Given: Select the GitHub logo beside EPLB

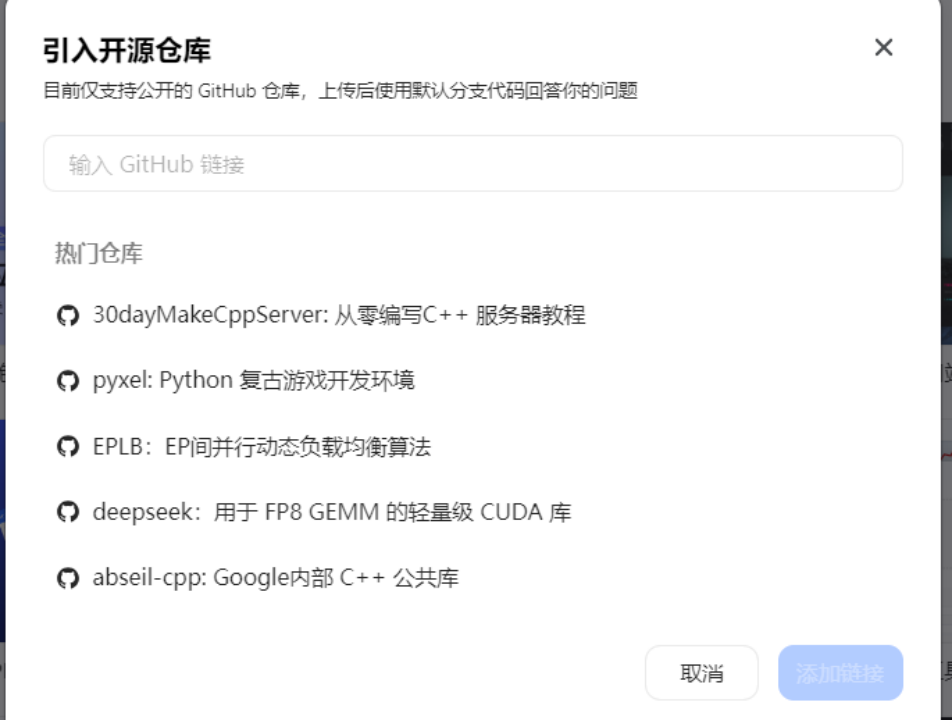Looking at the screenshot, I should coord(67,447).
